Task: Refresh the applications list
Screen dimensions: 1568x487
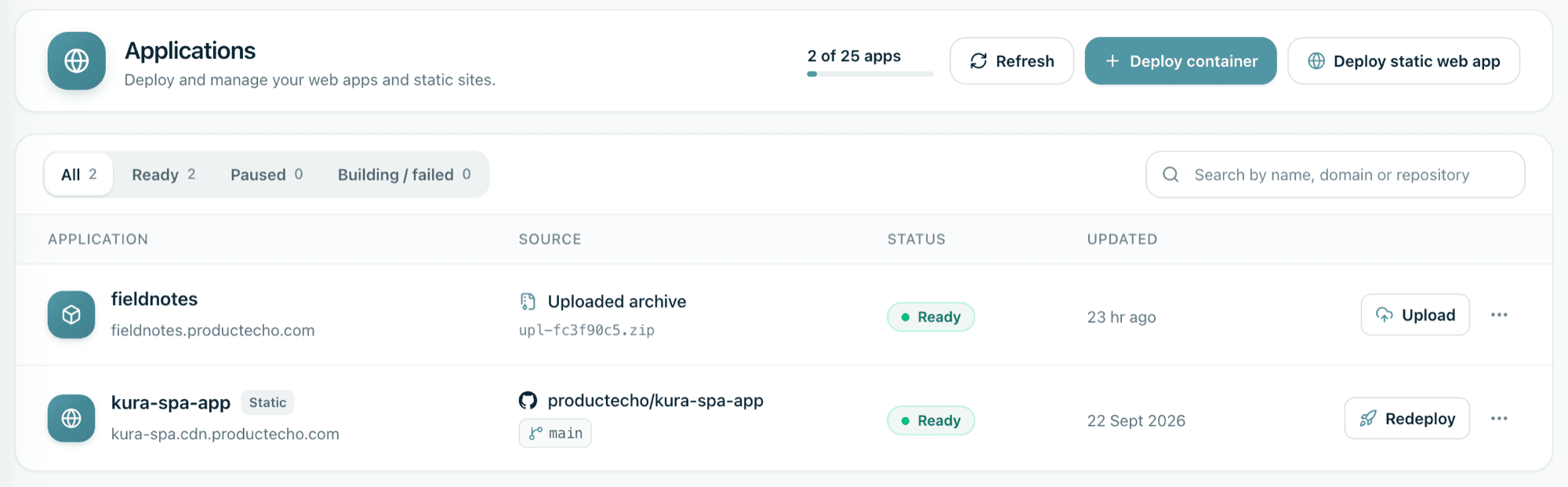Action: pos(1011,61)
